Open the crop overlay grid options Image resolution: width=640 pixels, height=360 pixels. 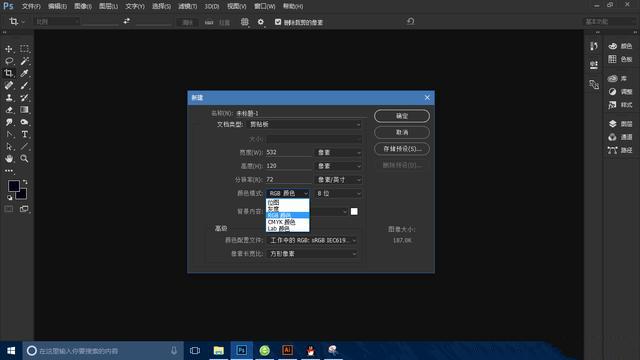pos(244,22)
